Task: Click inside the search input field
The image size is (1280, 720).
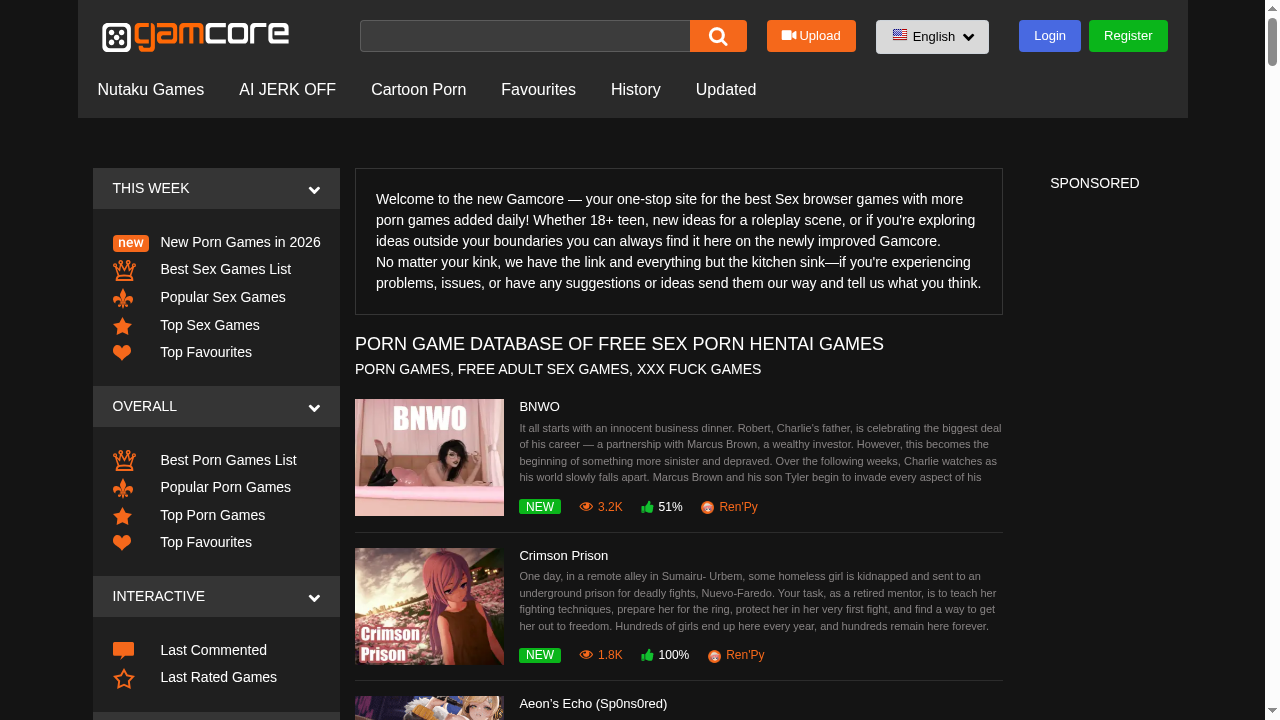Action: click(524, 36)
